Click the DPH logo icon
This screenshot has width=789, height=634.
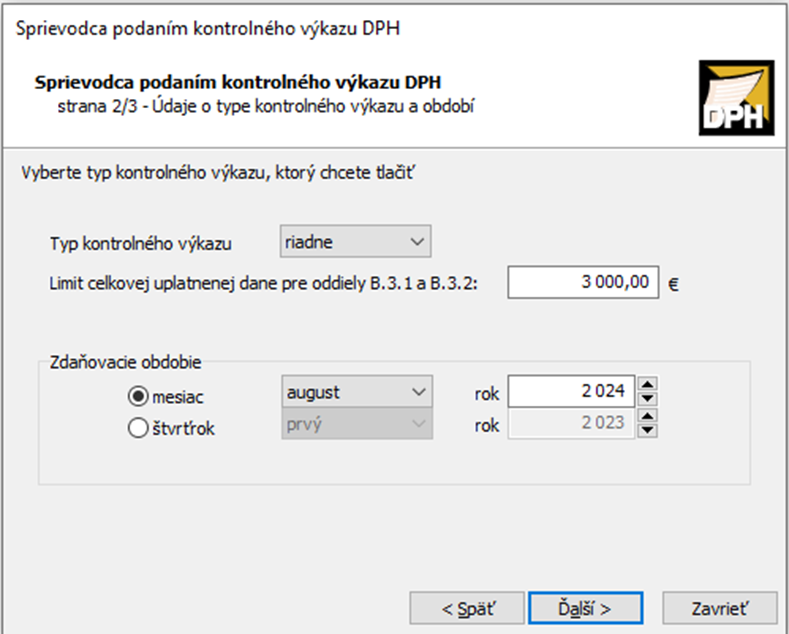735,98
